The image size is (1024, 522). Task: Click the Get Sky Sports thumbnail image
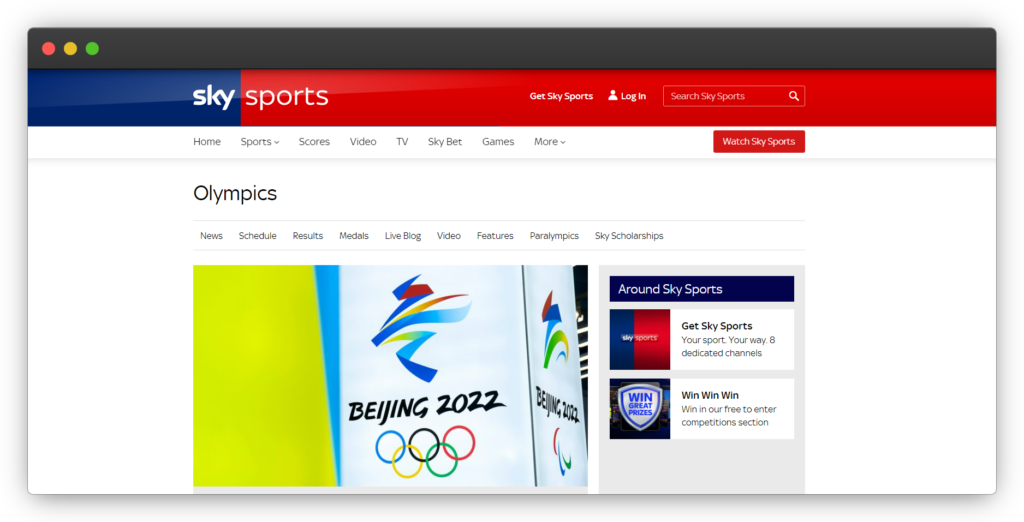pyautogui.click(x=640, y=340)
